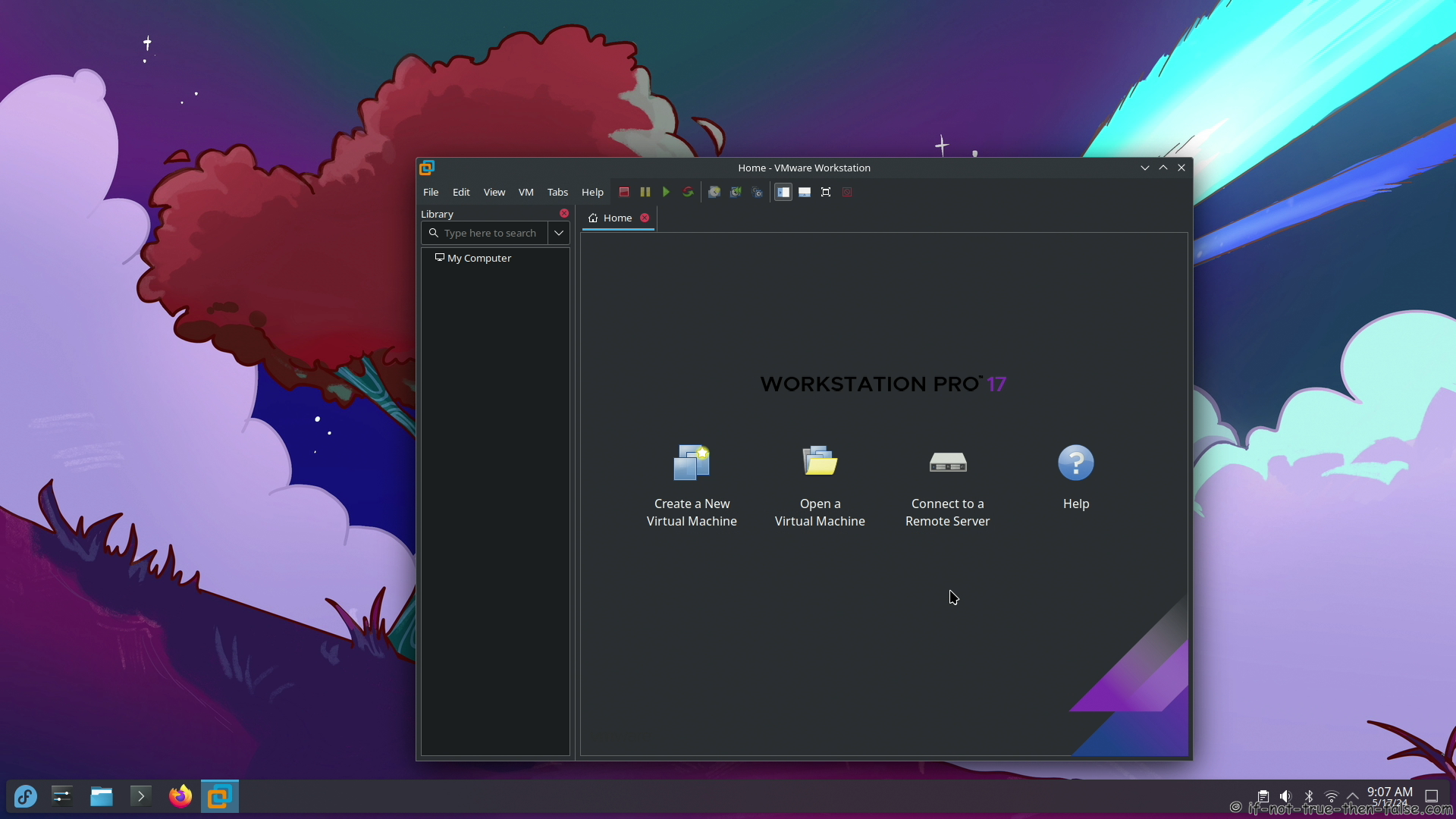Click the blue Help question mark icon
The width and height of the screenshot is (1456, 819).
(1076, 463)
